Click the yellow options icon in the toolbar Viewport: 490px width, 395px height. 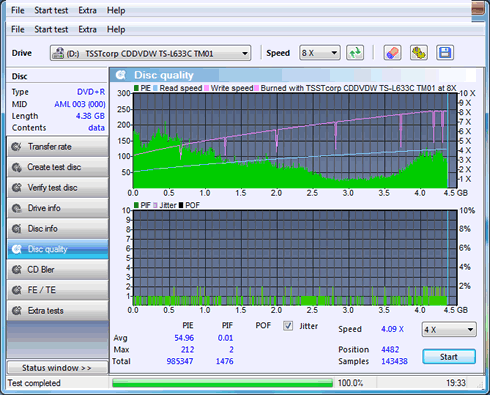click(x=419, y=53)
